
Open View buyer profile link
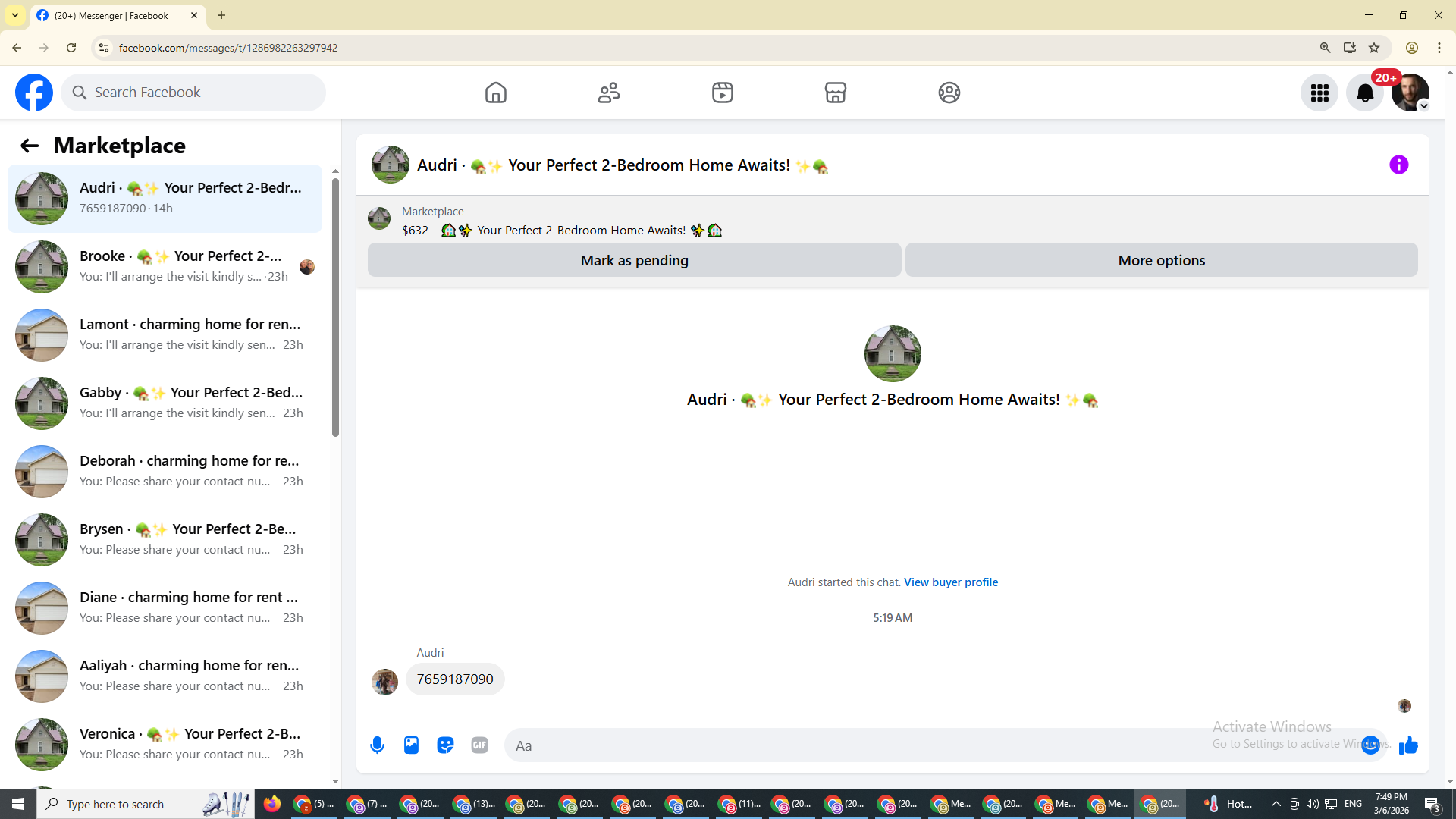[950, 582]
